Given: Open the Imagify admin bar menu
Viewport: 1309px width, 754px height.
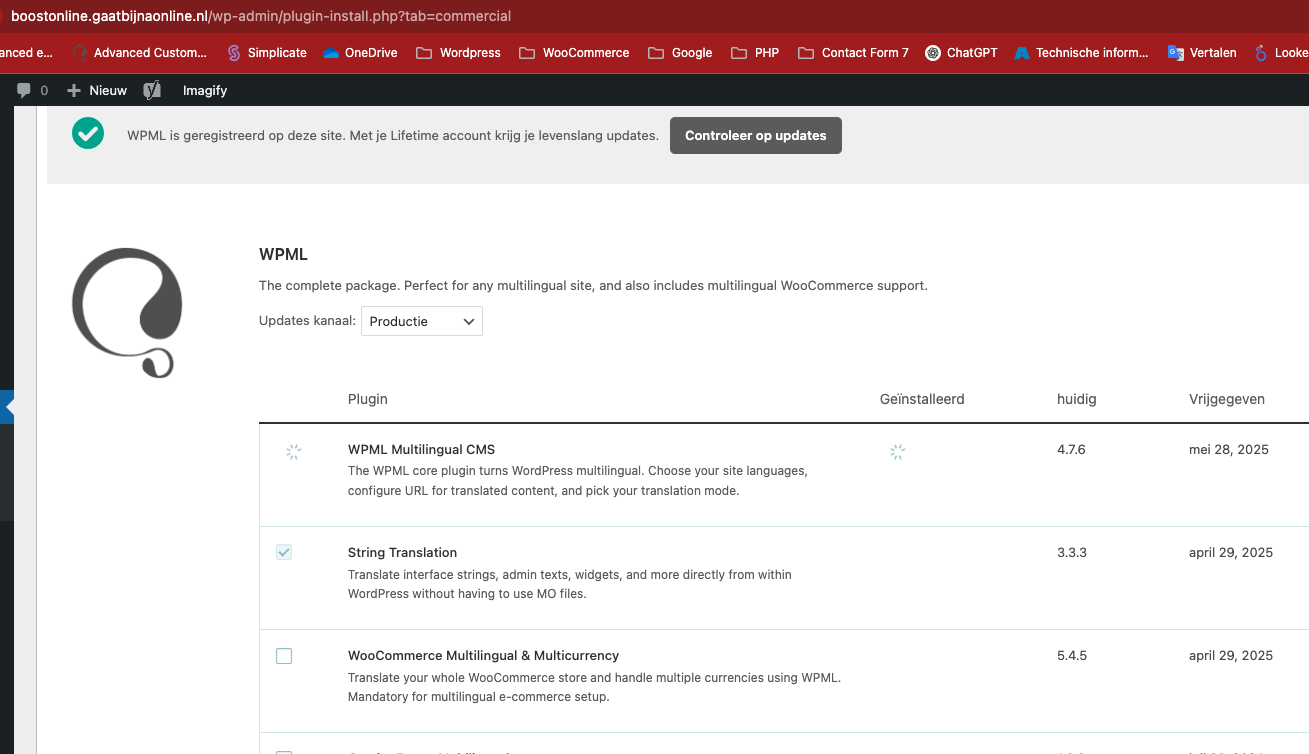Looking at the screenshot, I should [205, 90].
